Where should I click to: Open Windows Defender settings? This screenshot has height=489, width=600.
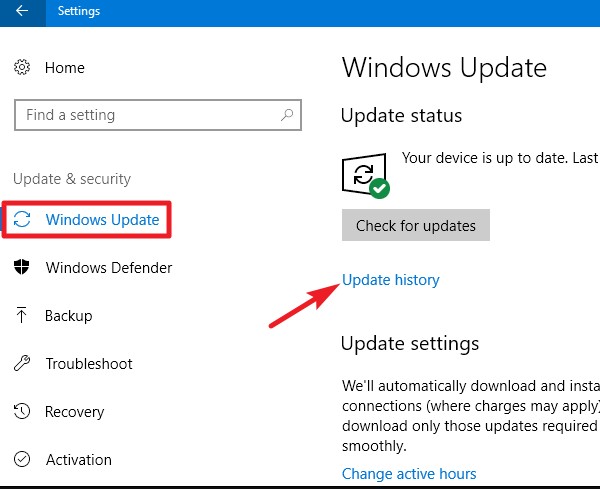click(109, 267)
